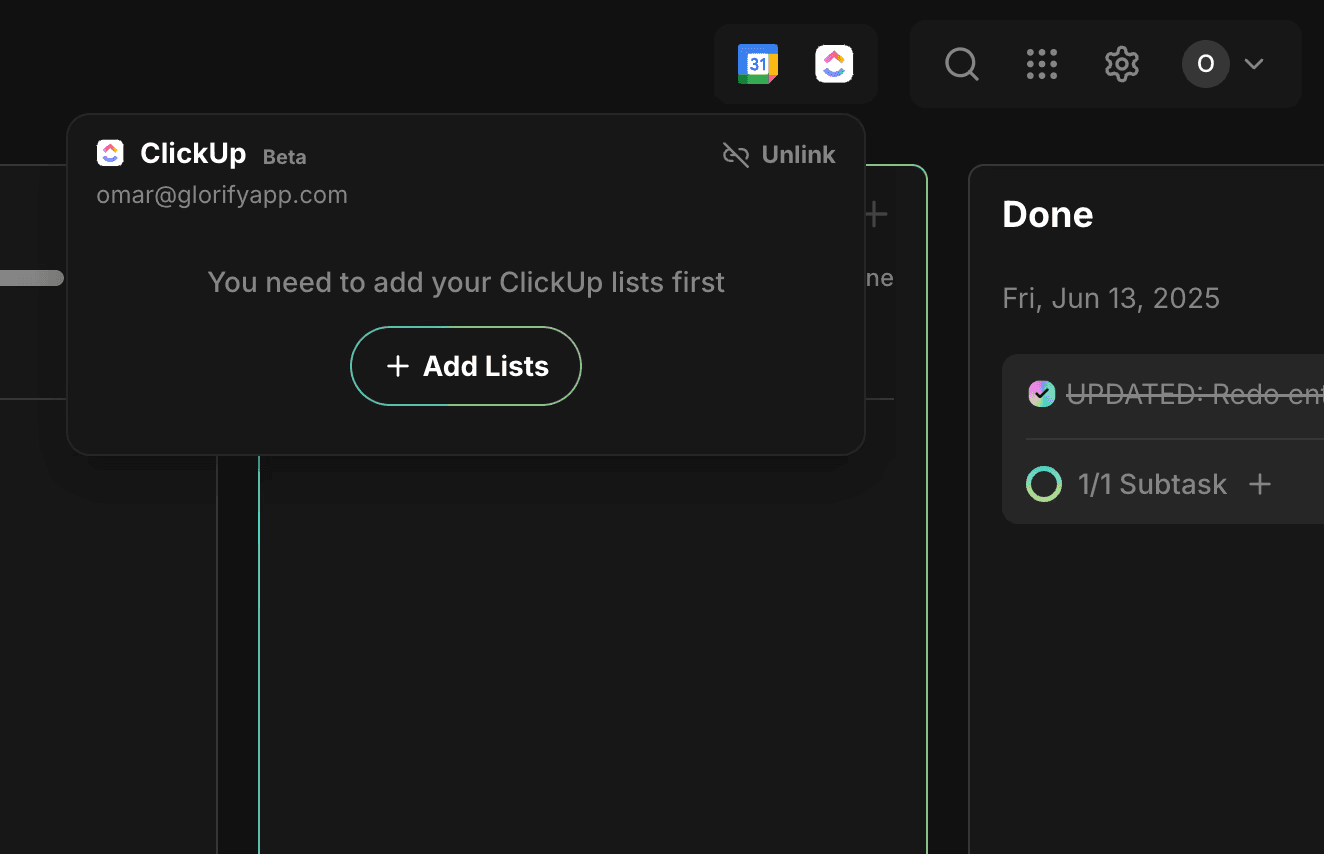The height and width of the screenshot is (854, 1324).
Task: Click the 'You need to add your ClickUp lists first' message
Action: [x=466, y=282]
